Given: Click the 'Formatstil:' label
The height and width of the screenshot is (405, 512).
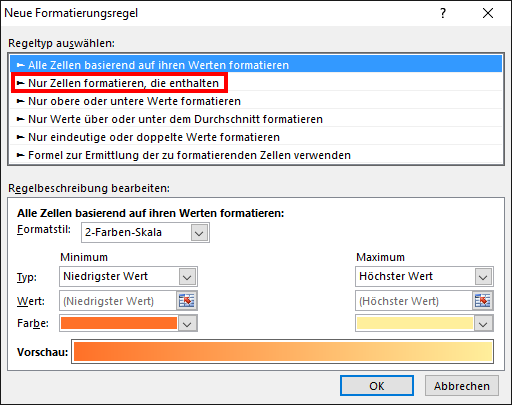Looking at the screenshot, I should [x=44, y=229].
